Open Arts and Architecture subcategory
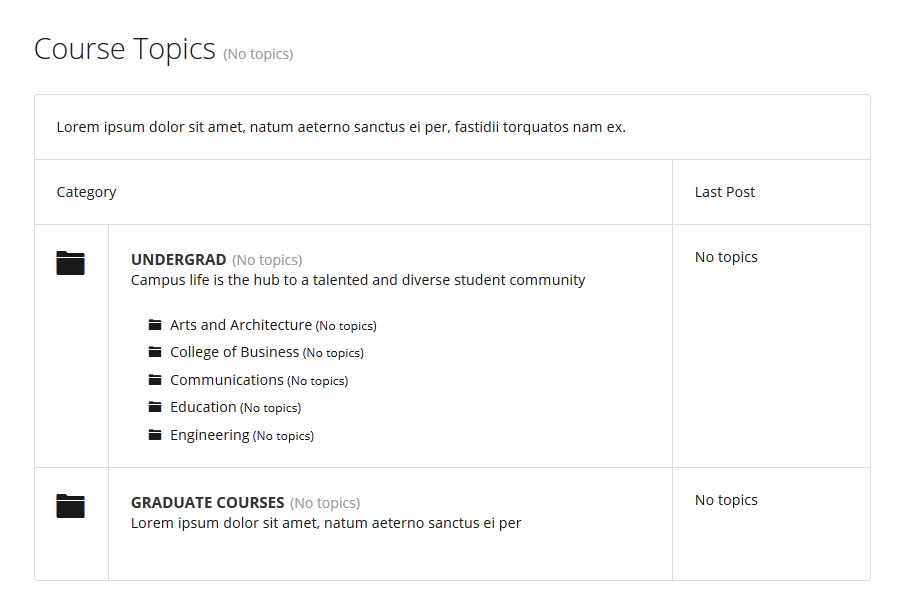The height and width of the screenshot is (608, 908). tap(241, 325)
